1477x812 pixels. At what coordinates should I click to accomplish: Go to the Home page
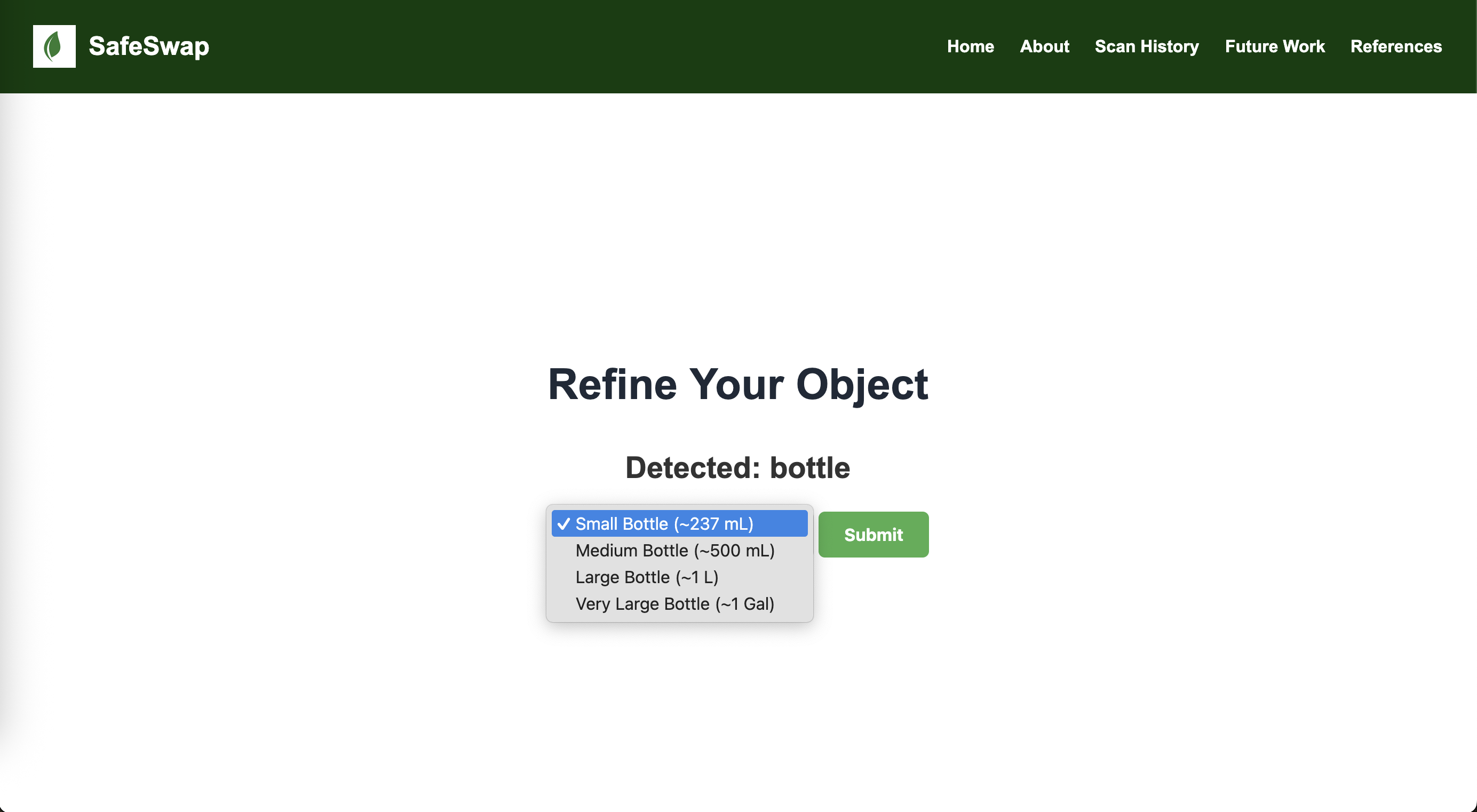970,46
